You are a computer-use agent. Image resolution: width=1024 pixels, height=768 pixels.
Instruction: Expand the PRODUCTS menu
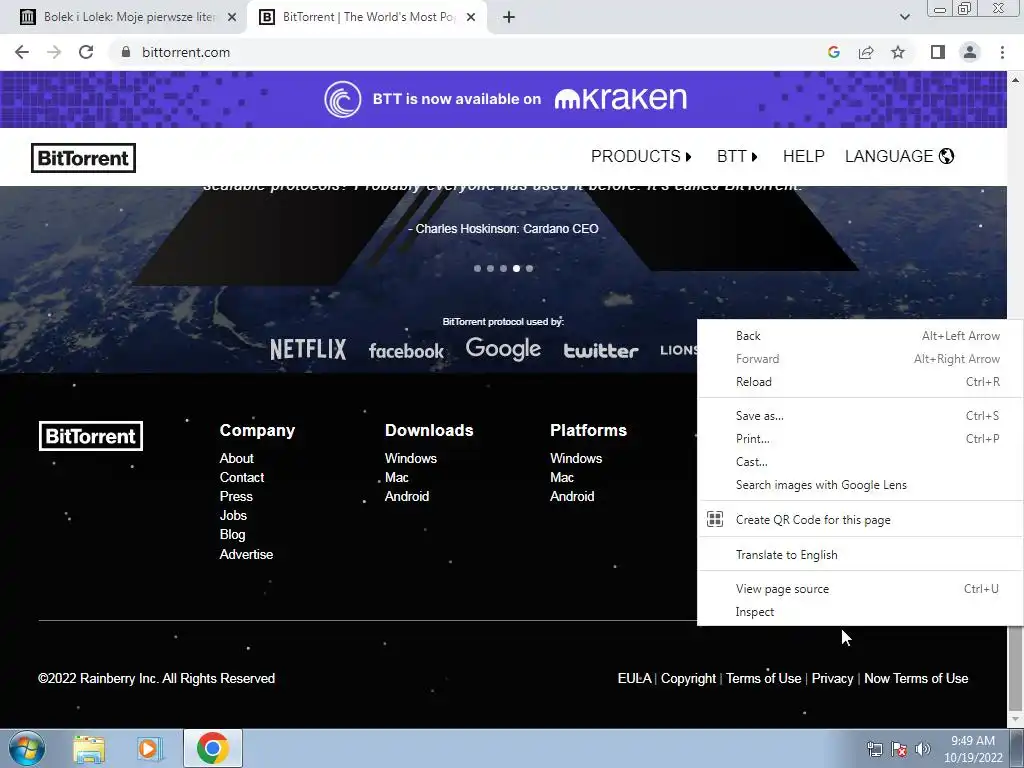[641, 157]
